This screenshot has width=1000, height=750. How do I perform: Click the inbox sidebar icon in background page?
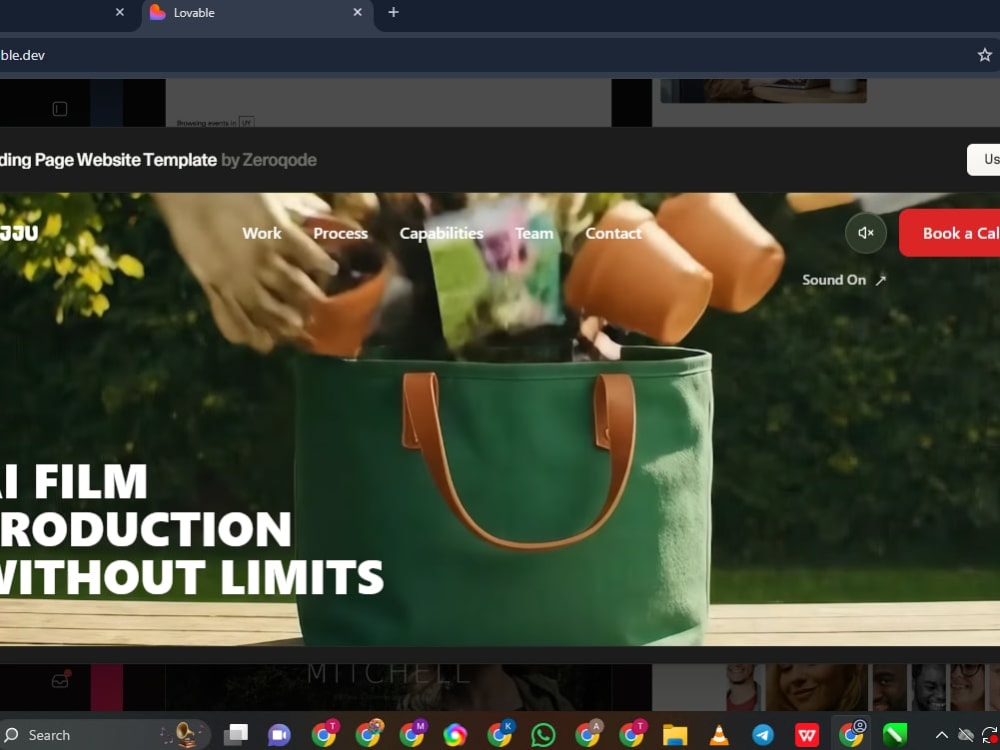pyautogui.click(x=60, y=680)
